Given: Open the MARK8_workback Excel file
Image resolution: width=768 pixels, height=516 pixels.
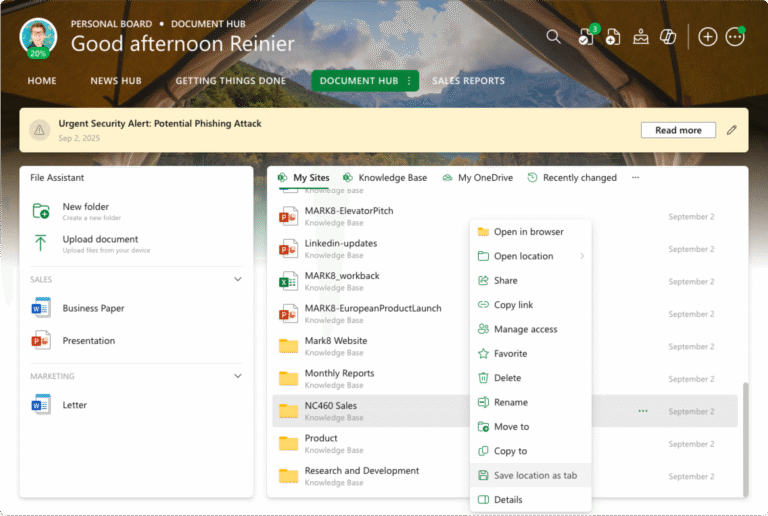Looking at the screenshot, I should pos(342,276).
